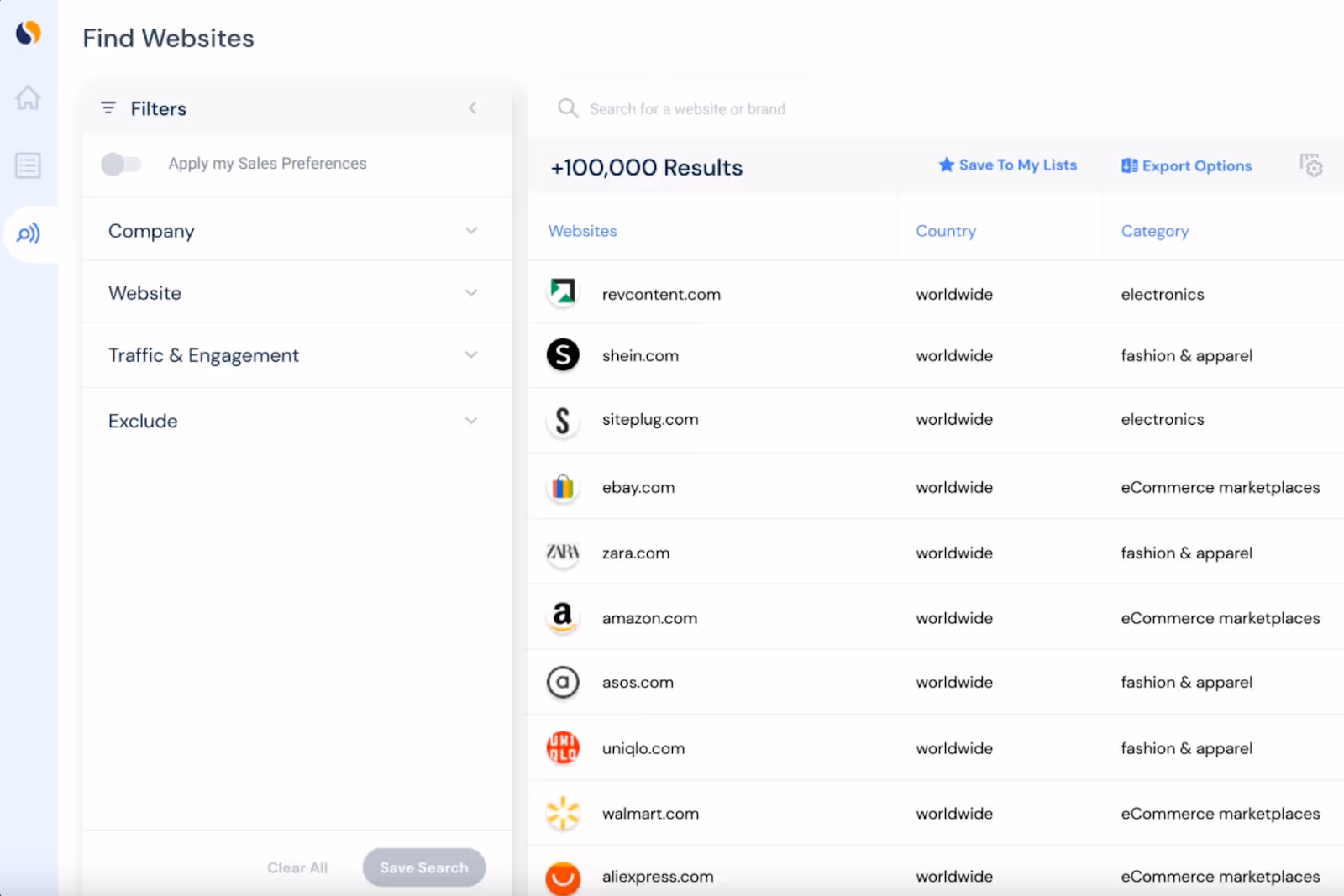The height and width of the screenshot is (896, 1344).
Task: Collapse the Filters panel chevron
Action: (473, 107)
